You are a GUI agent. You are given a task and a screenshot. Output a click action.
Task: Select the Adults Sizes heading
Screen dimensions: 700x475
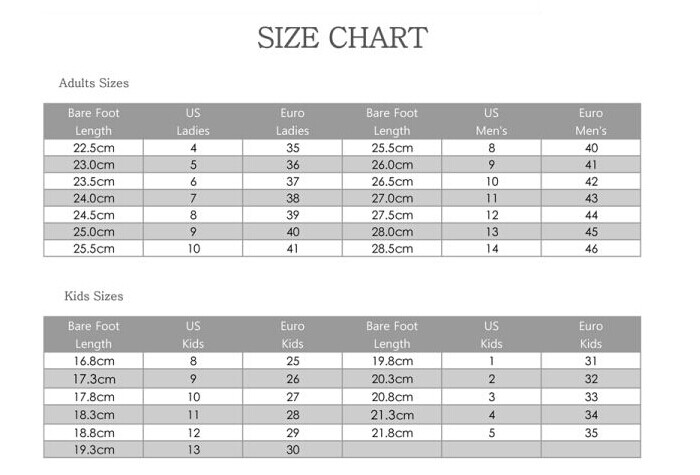pos(94,83)
